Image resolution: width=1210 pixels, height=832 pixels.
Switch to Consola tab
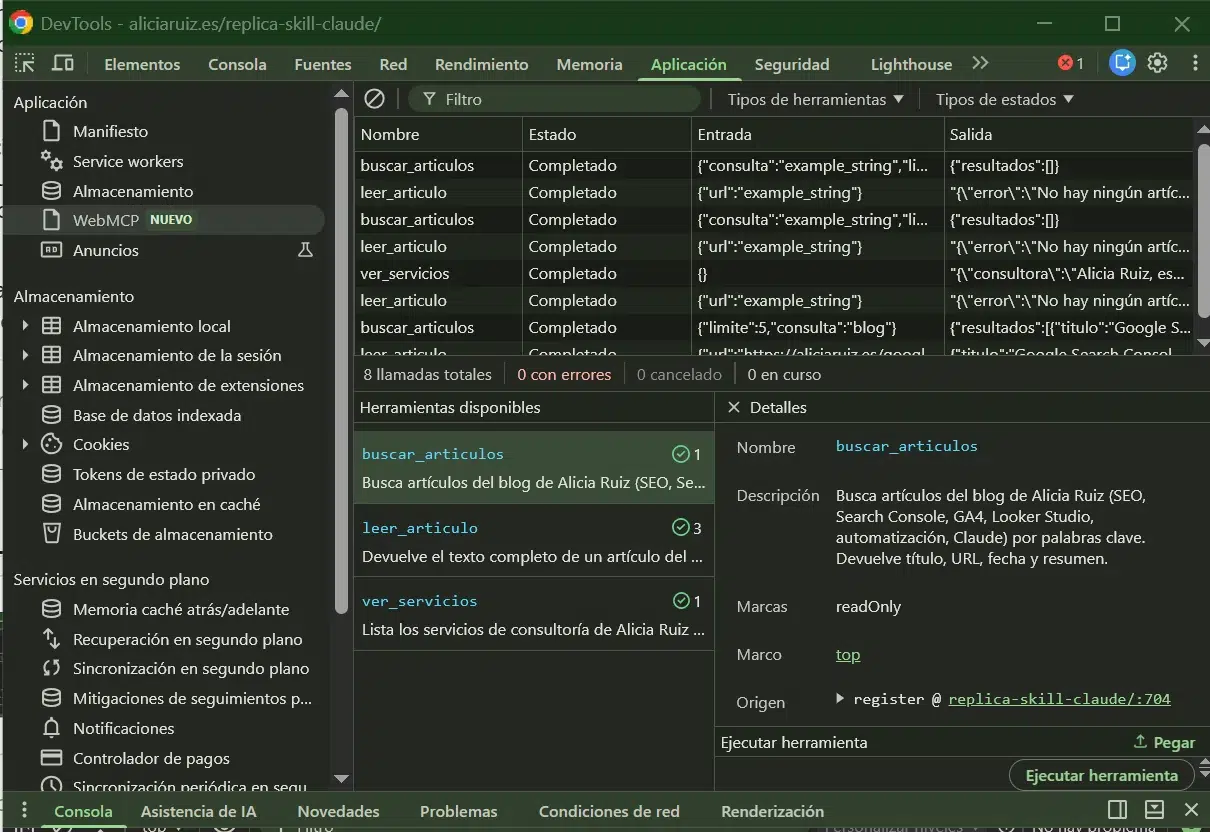click(x=237, y=64)
